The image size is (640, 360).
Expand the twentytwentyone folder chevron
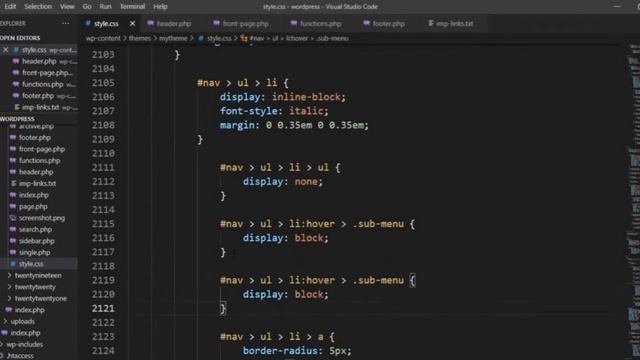(9, 298)
